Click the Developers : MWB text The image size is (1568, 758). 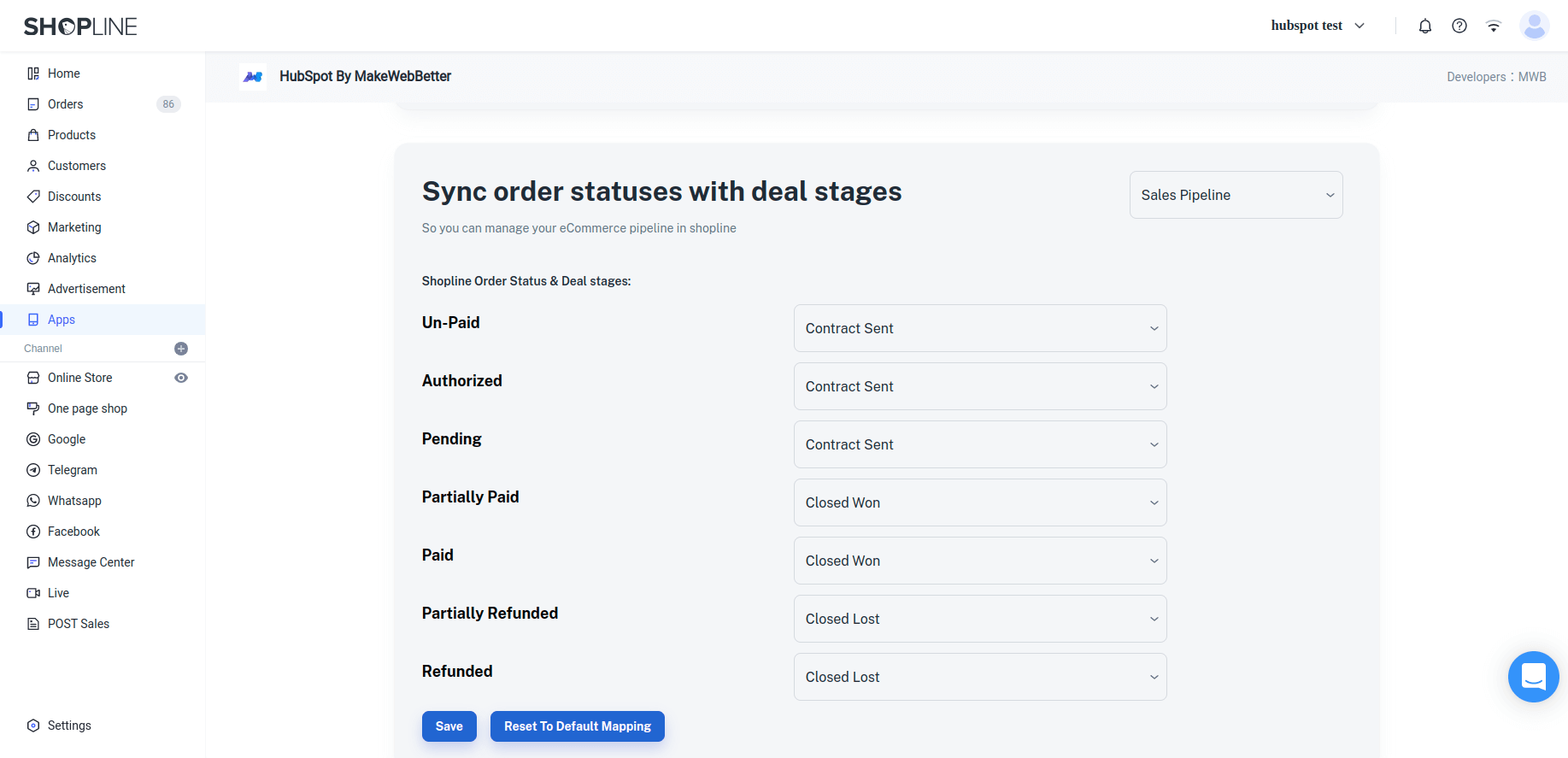coord(1496,77)
